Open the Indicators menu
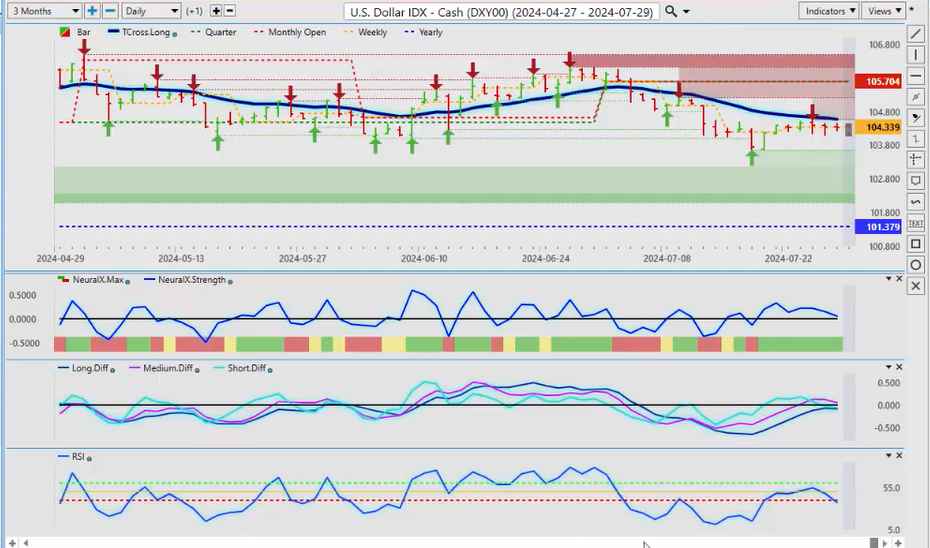The height and width of the screenshot is (548, 930). click(x=829, y=11)
